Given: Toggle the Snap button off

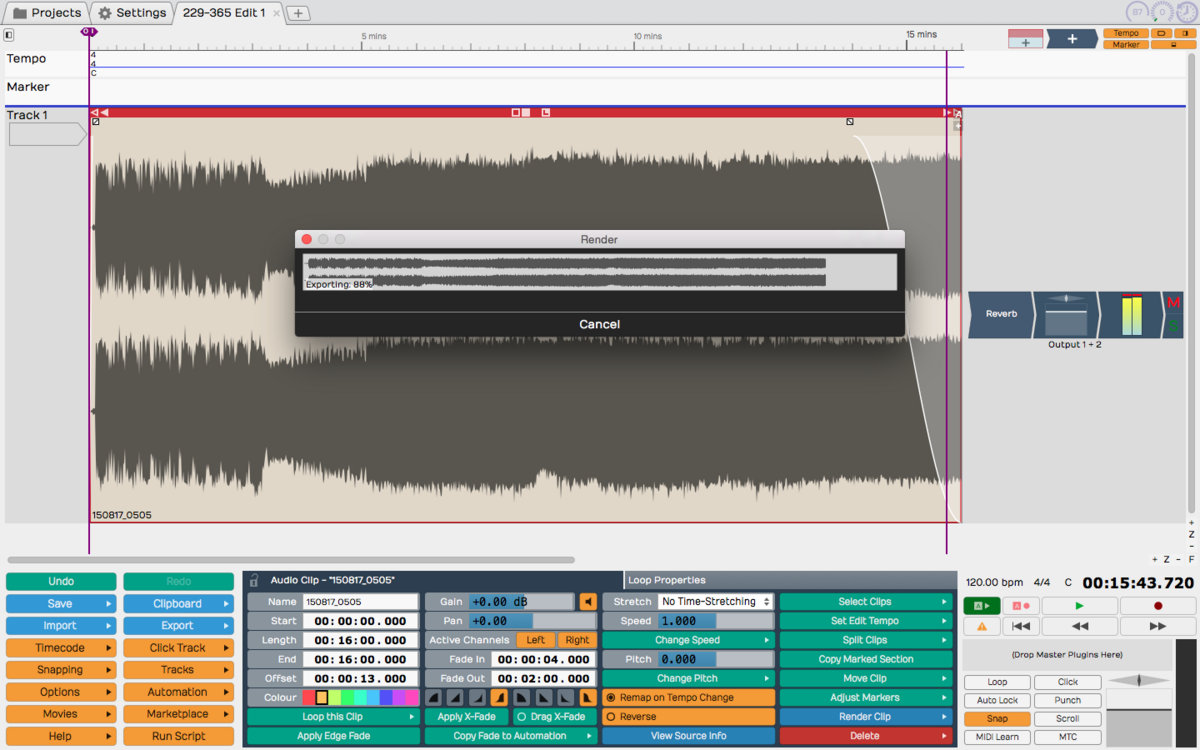Looking at the screenshot, I should 997,719.
